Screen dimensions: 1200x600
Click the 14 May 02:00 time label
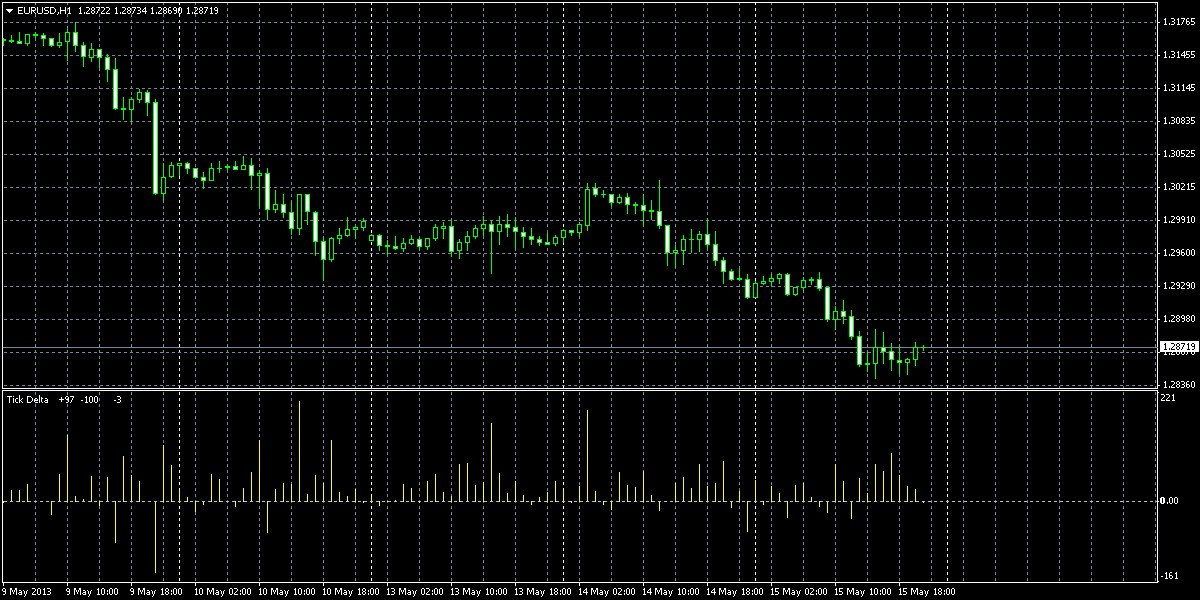coord(607,591)
